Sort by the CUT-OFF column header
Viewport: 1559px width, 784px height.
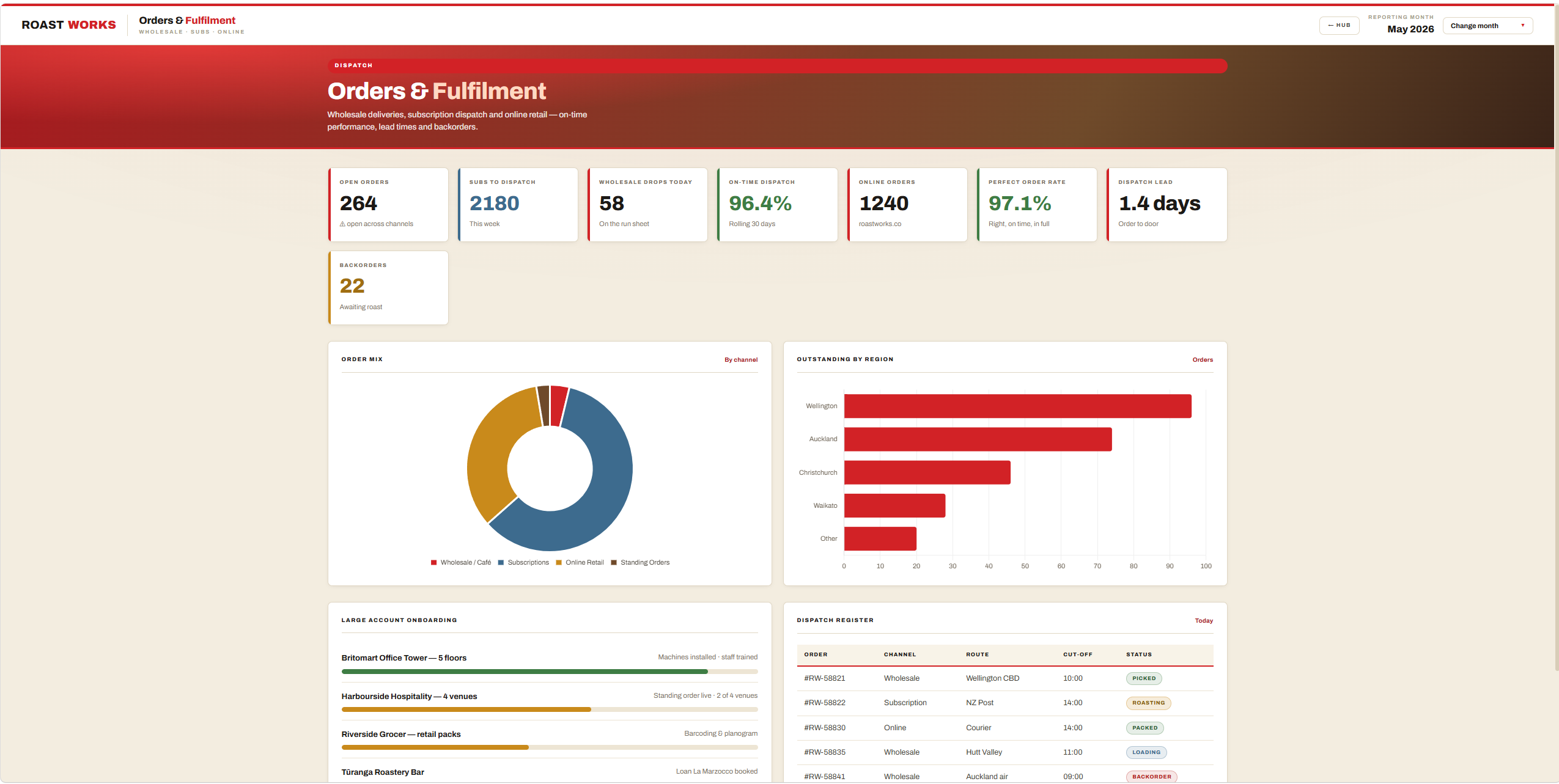(x=1077, y=654)
